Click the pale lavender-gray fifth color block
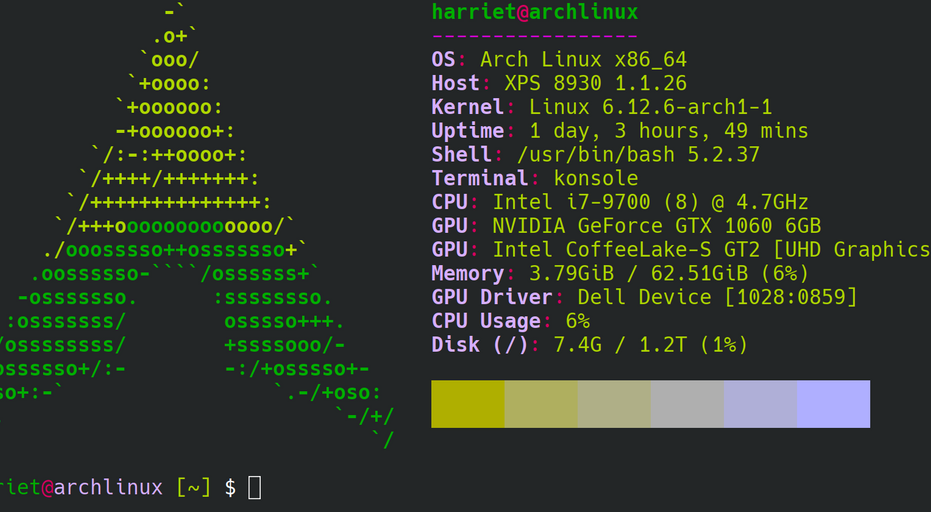931x512 pixels. coord(761,404)
